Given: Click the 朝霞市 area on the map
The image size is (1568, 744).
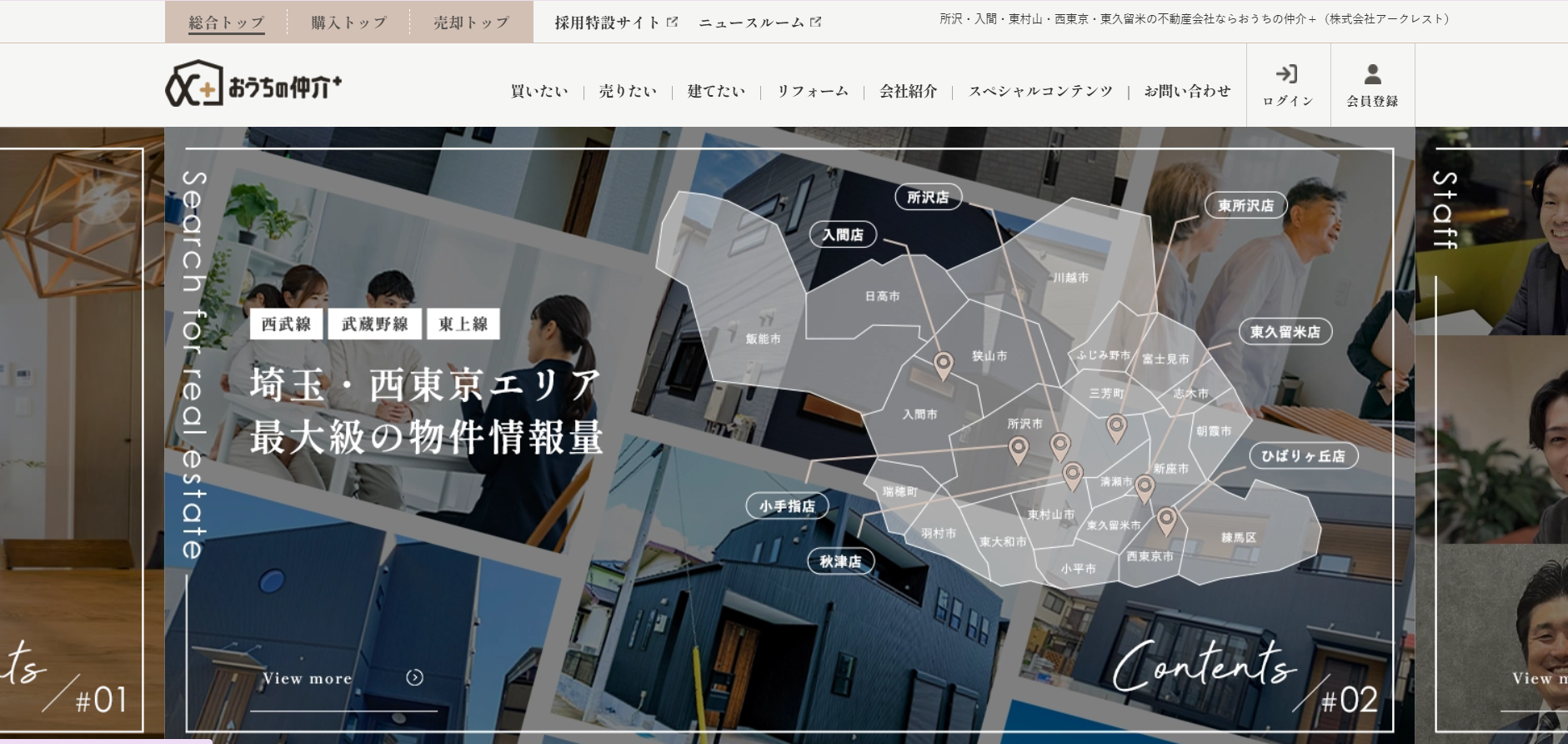Looking at the screenshot, I should coord(1214,431).
